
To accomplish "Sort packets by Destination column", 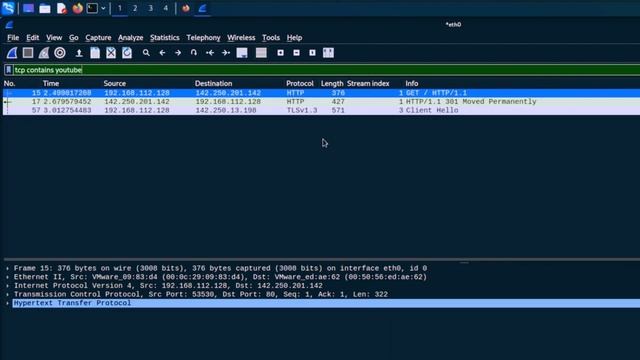I will click(x=213, y=83).
